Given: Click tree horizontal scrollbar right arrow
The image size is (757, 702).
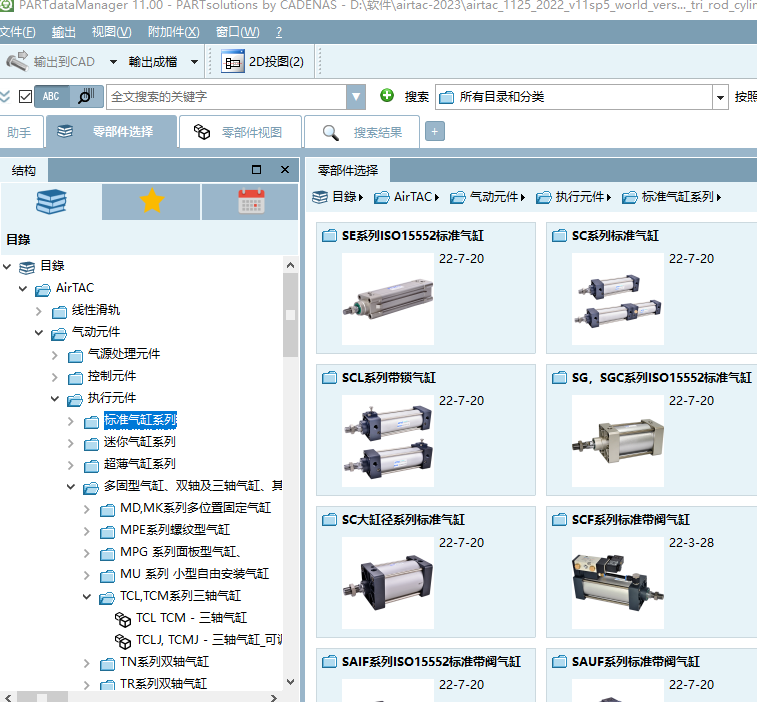Looking at the screenshot, I should point(274,698).
